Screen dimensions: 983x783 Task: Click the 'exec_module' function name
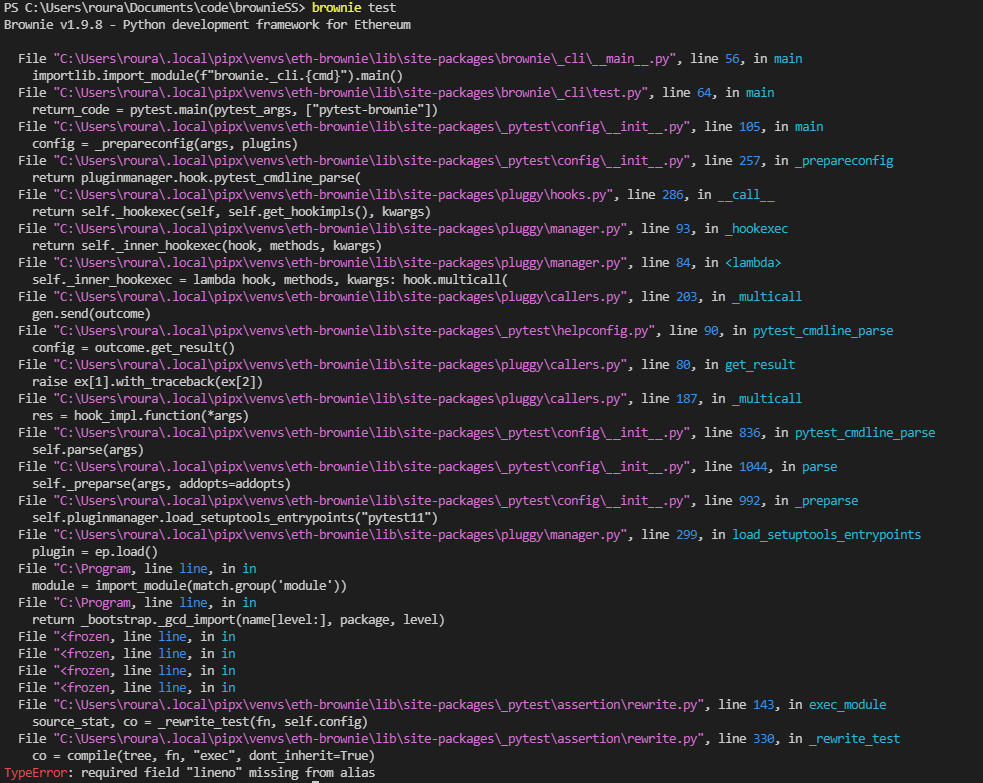(x=848, y=705)
